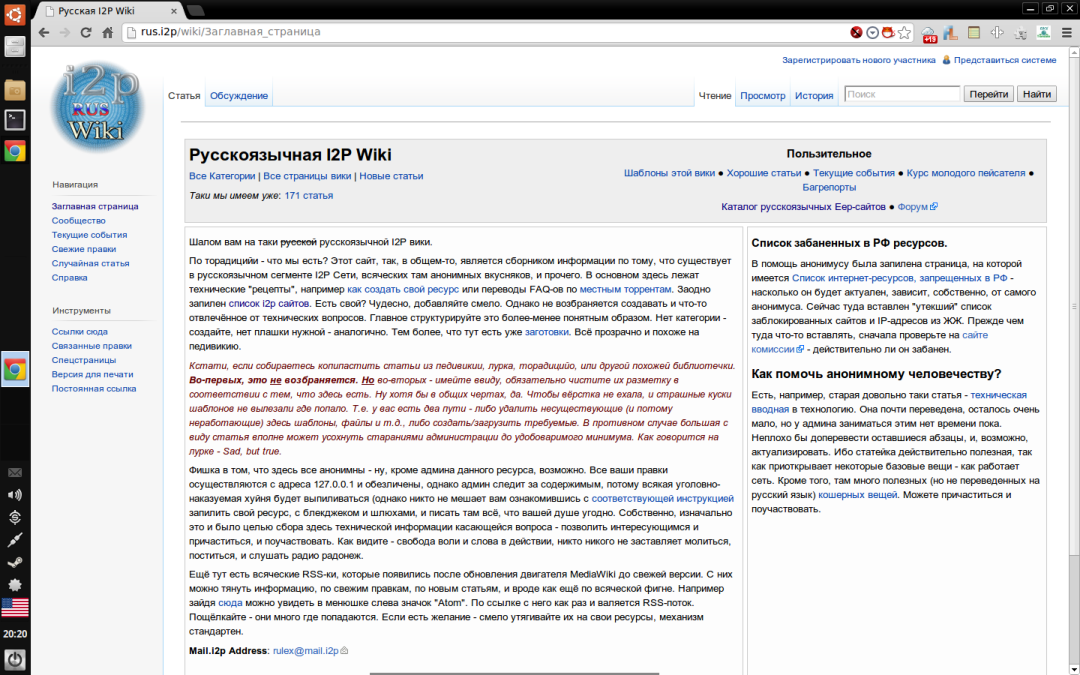Open the terminal from the launcher

pyautogui.click(x=14, y=120)
